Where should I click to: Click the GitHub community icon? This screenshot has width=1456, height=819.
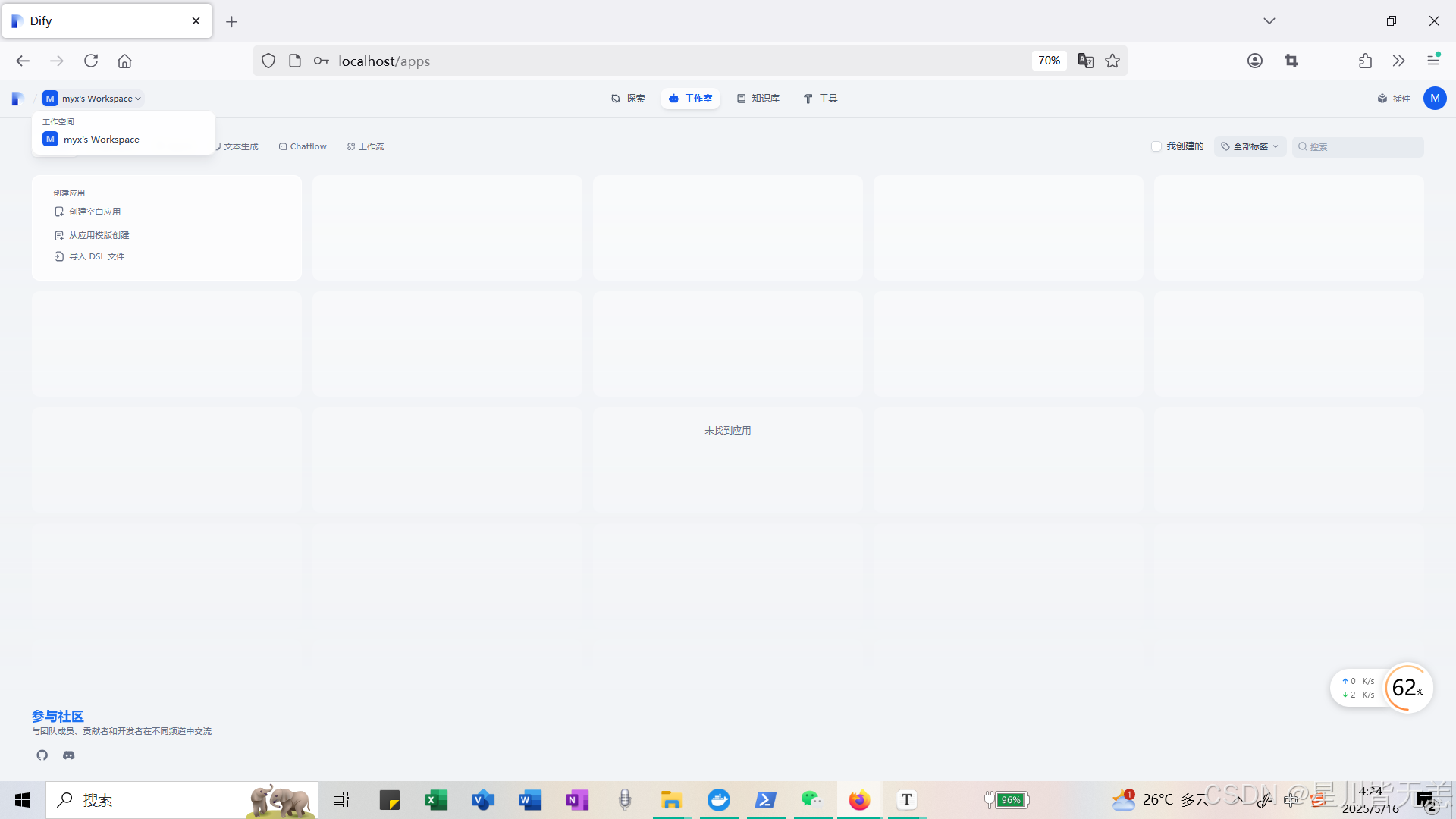42,755
